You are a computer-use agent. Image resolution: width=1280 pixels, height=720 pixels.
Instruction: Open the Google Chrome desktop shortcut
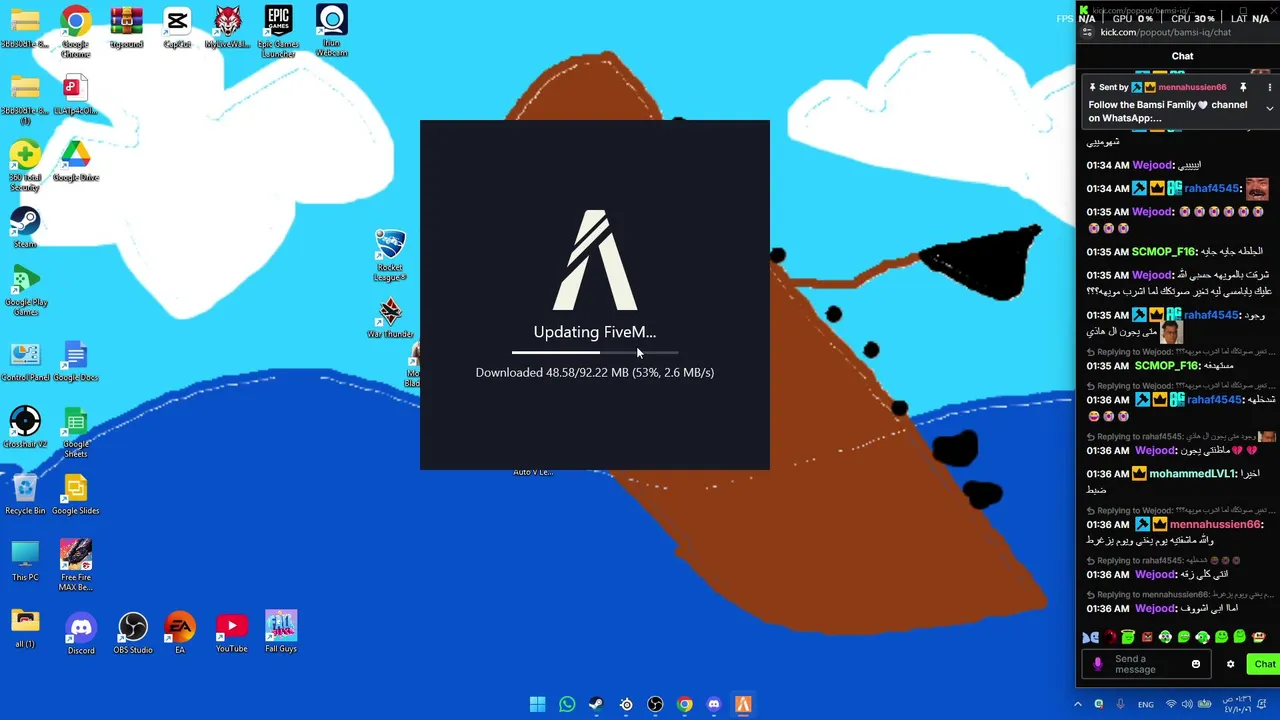tap(76, 31)
